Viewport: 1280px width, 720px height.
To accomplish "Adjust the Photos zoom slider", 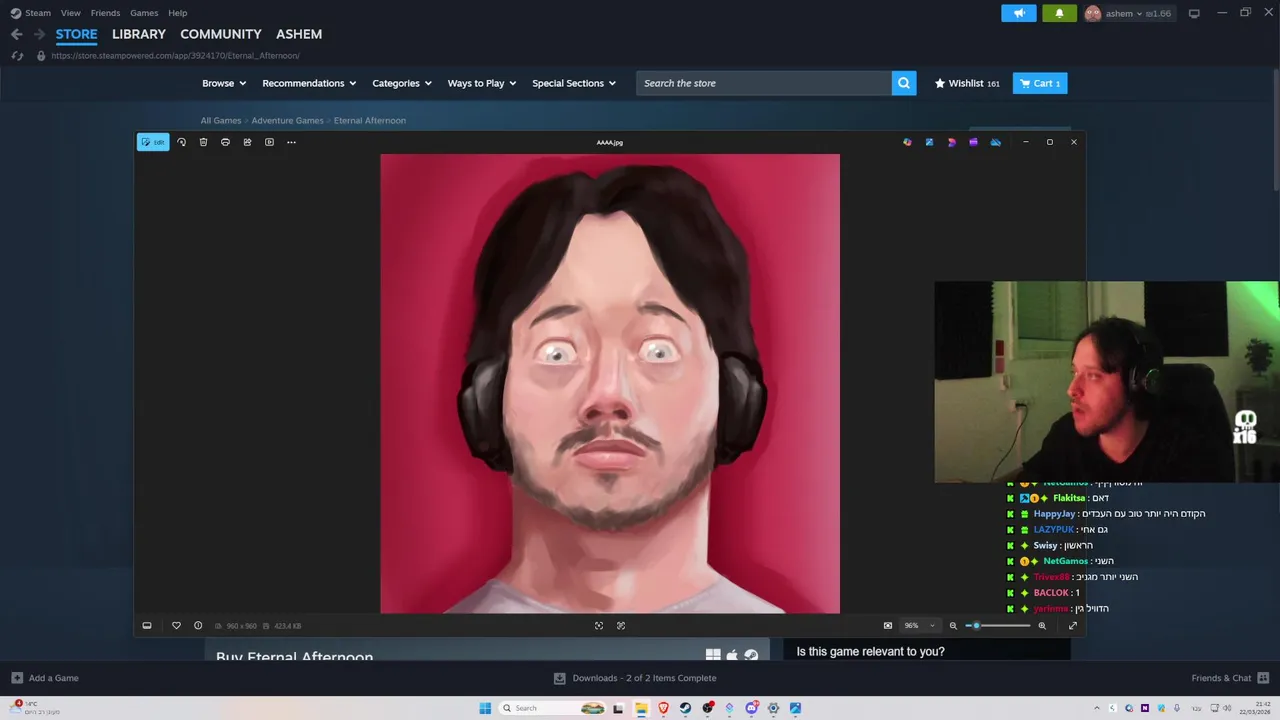I will click(998, 625).
